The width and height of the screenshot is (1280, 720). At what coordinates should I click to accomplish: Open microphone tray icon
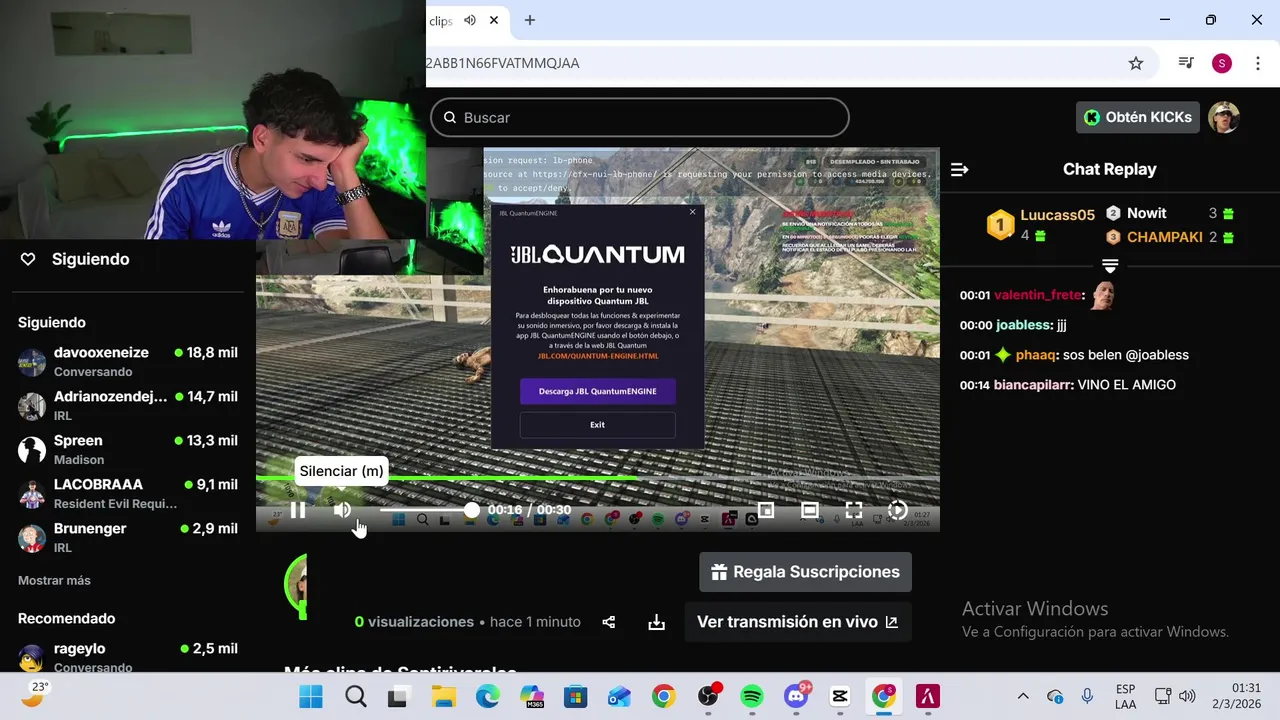click(x=1087, y=696)
